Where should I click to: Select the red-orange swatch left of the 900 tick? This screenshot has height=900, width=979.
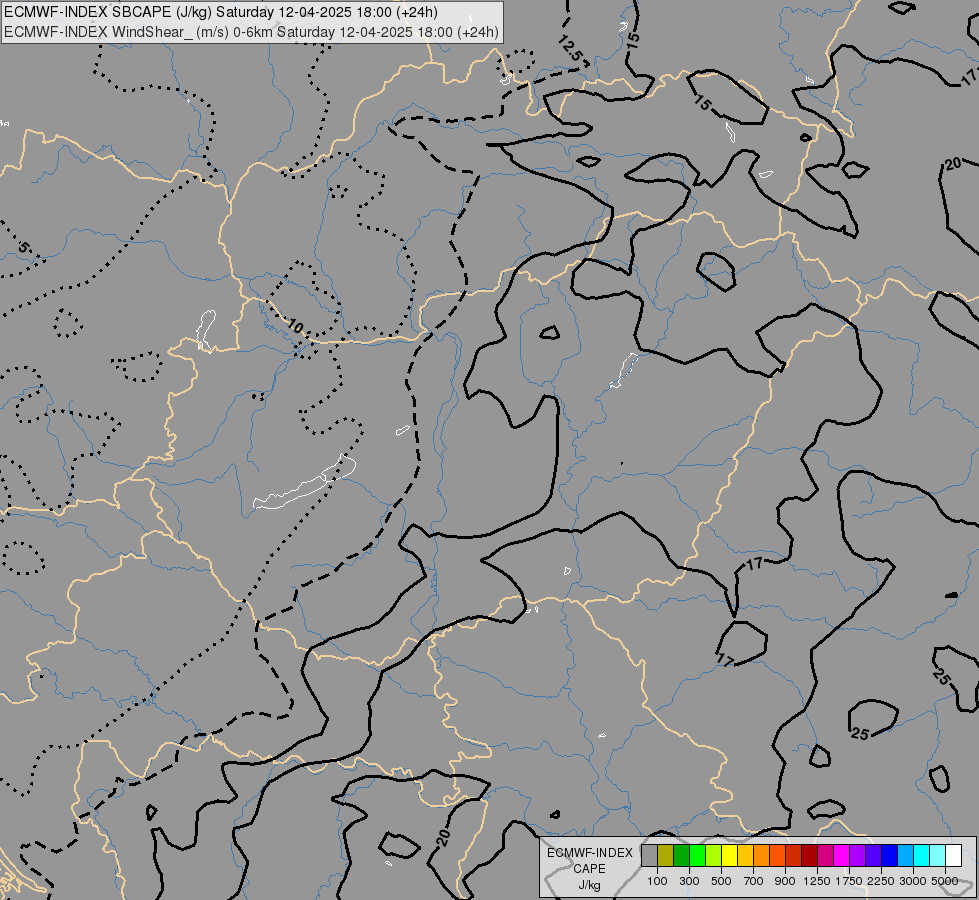[x=777, y=856]
